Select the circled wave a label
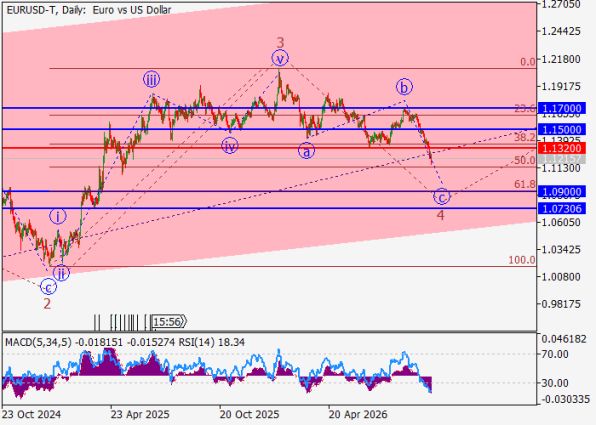Image resolution: width=596 pixels, height=425 pixels. click(306, 151)
